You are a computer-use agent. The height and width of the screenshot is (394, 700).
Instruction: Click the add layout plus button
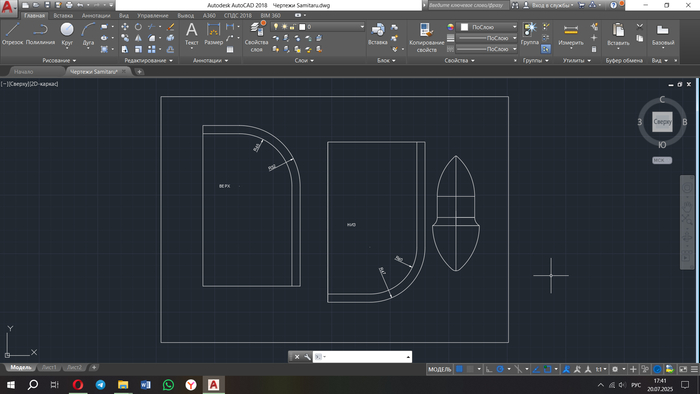[94, 368]
